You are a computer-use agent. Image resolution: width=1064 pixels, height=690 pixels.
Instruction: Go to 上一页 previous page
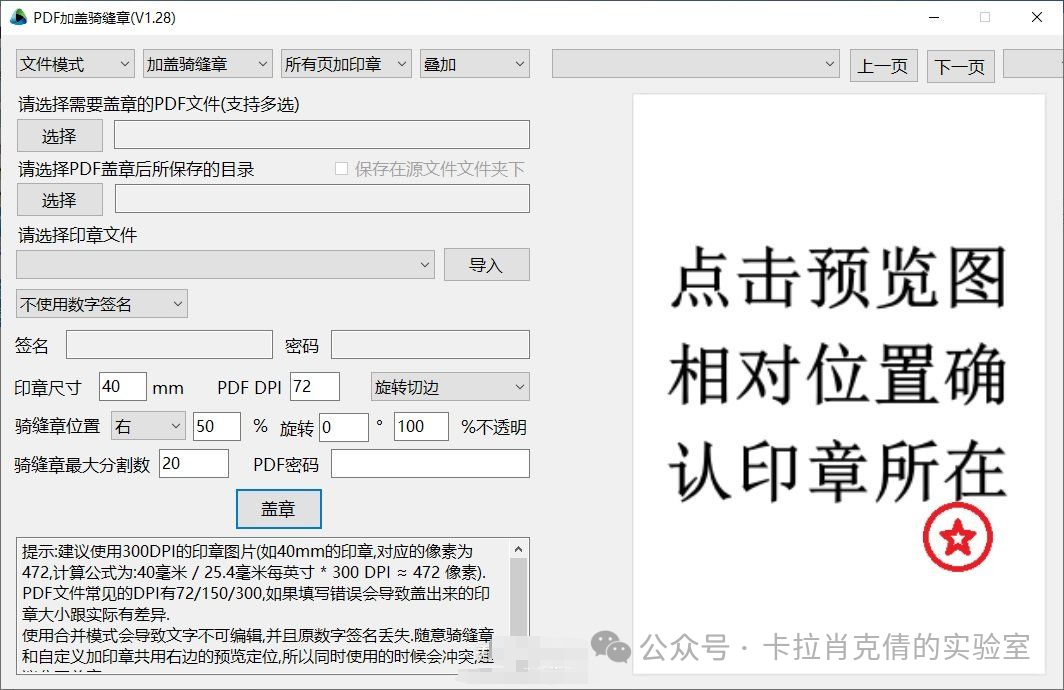pyautogui.click(x=883, y=64)
